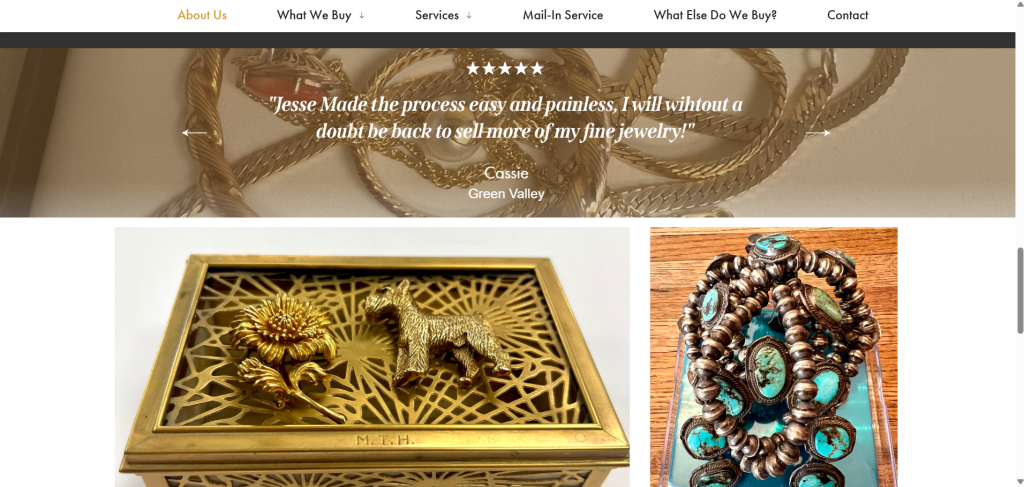
Task: Go to Mail-In Service page
Action: [563, 15]
